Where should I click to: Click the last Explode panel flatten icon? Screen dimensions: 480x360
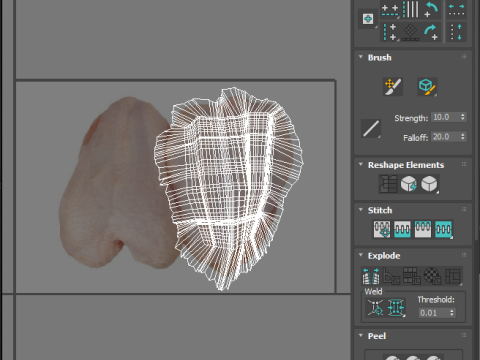point(453,276)
